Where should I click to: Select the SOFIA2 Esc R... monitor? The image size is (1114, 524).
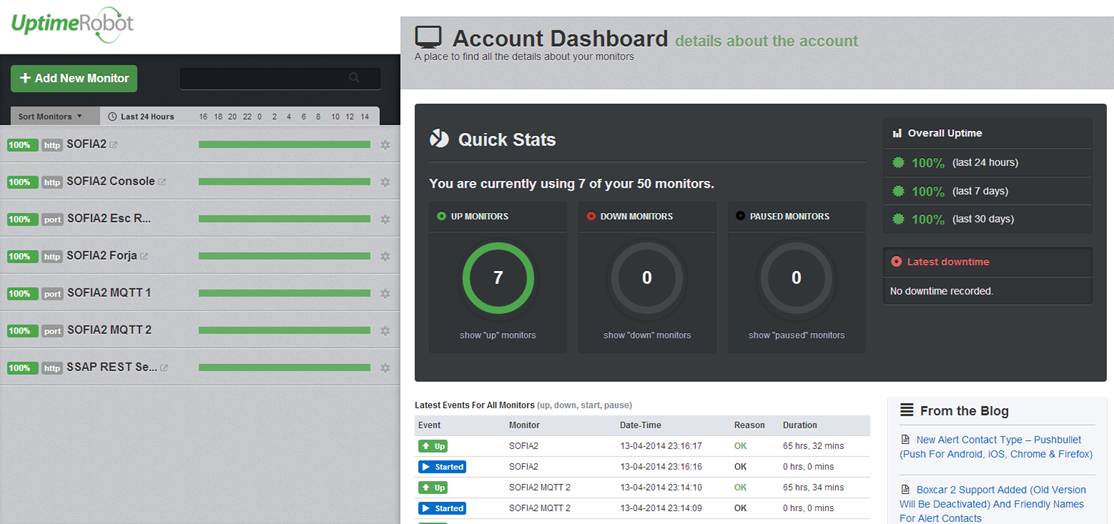[108, 219]
